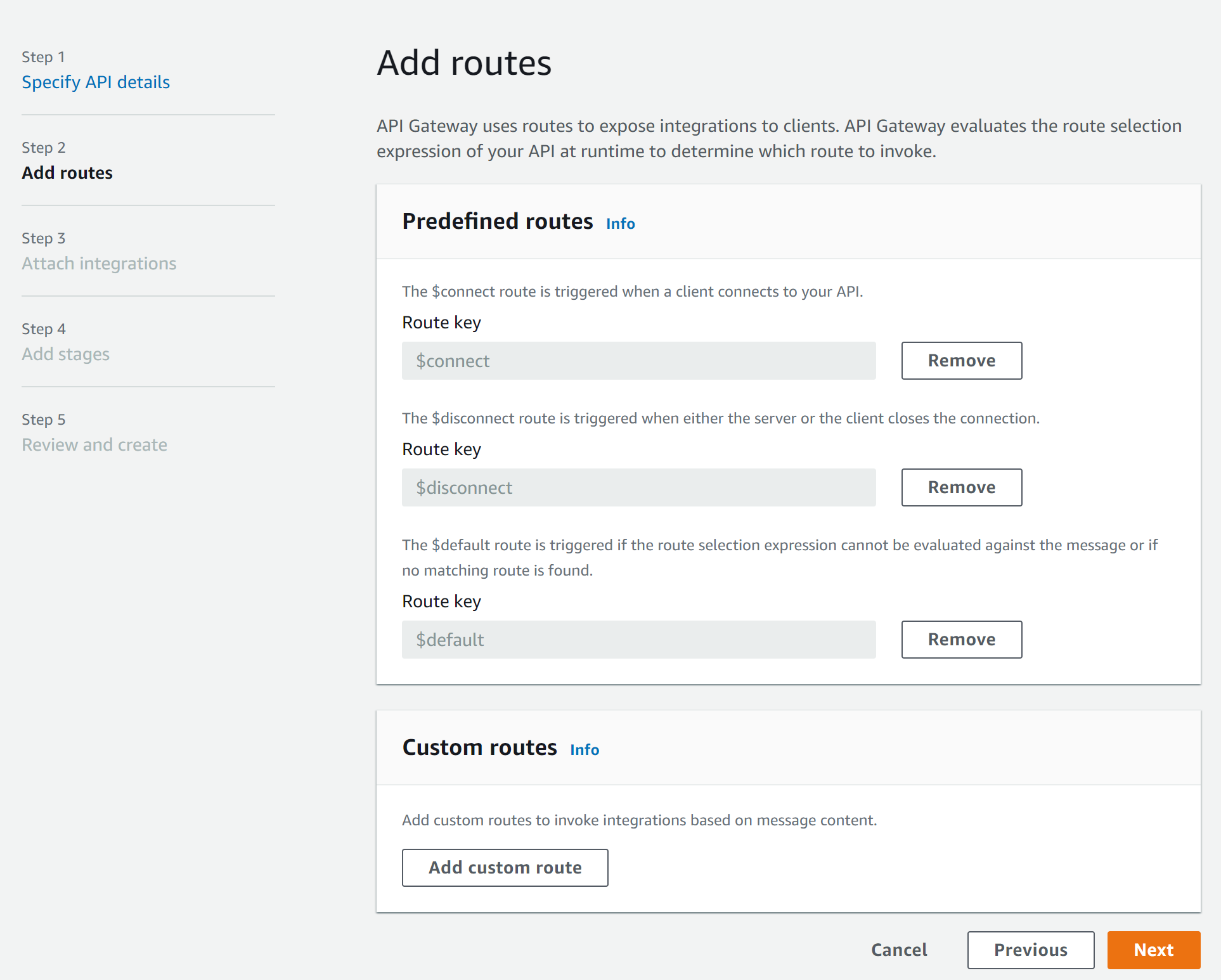
Task: Click the $disconnect route key field
Action: tap(638, 488)
